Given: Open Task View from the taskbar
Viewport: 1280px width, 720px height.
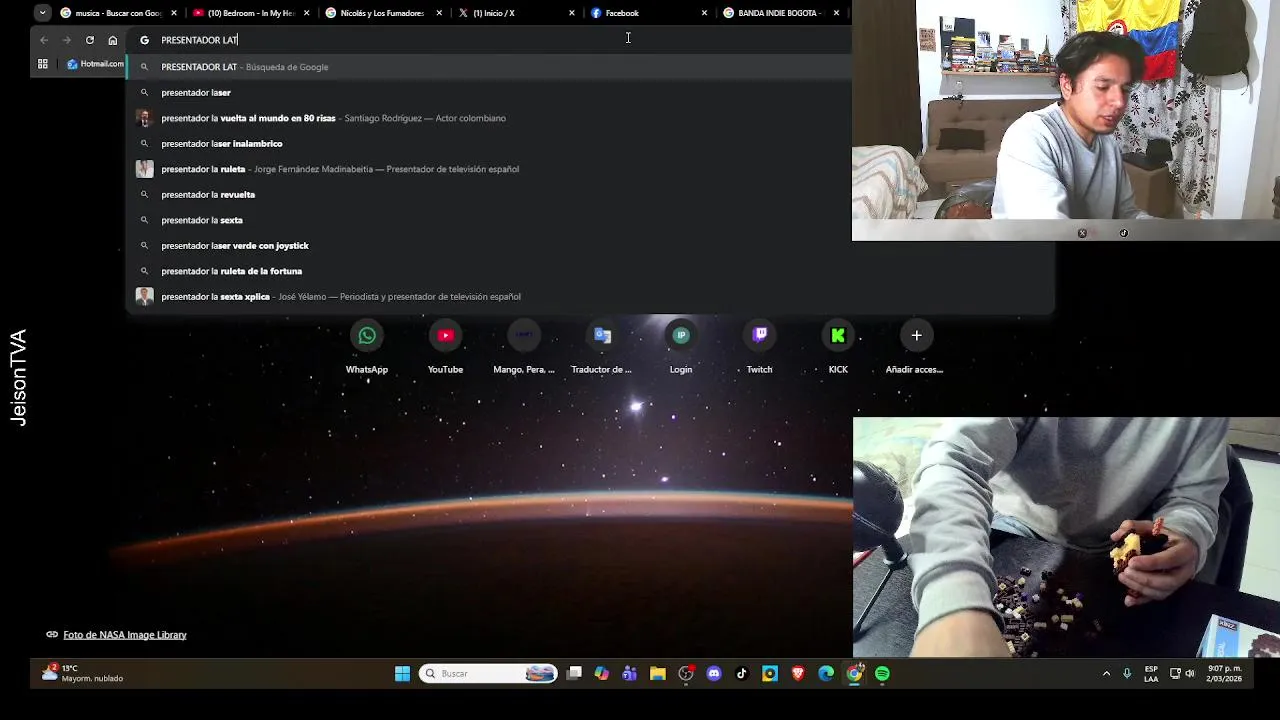Looking at the screenshot, I should (574, 674).
